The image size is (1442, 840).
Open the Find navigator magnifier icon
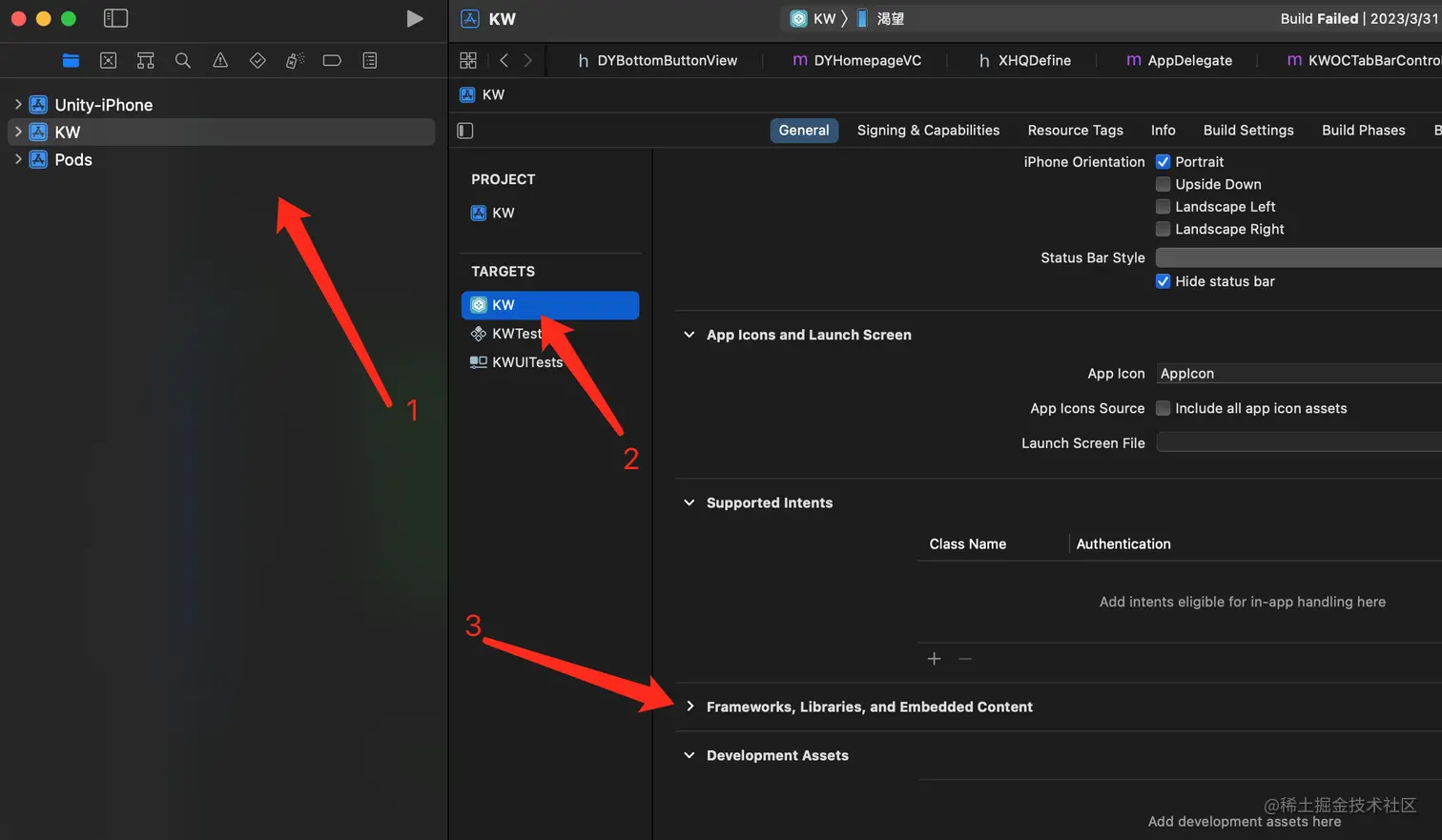(x=183, y=60)
